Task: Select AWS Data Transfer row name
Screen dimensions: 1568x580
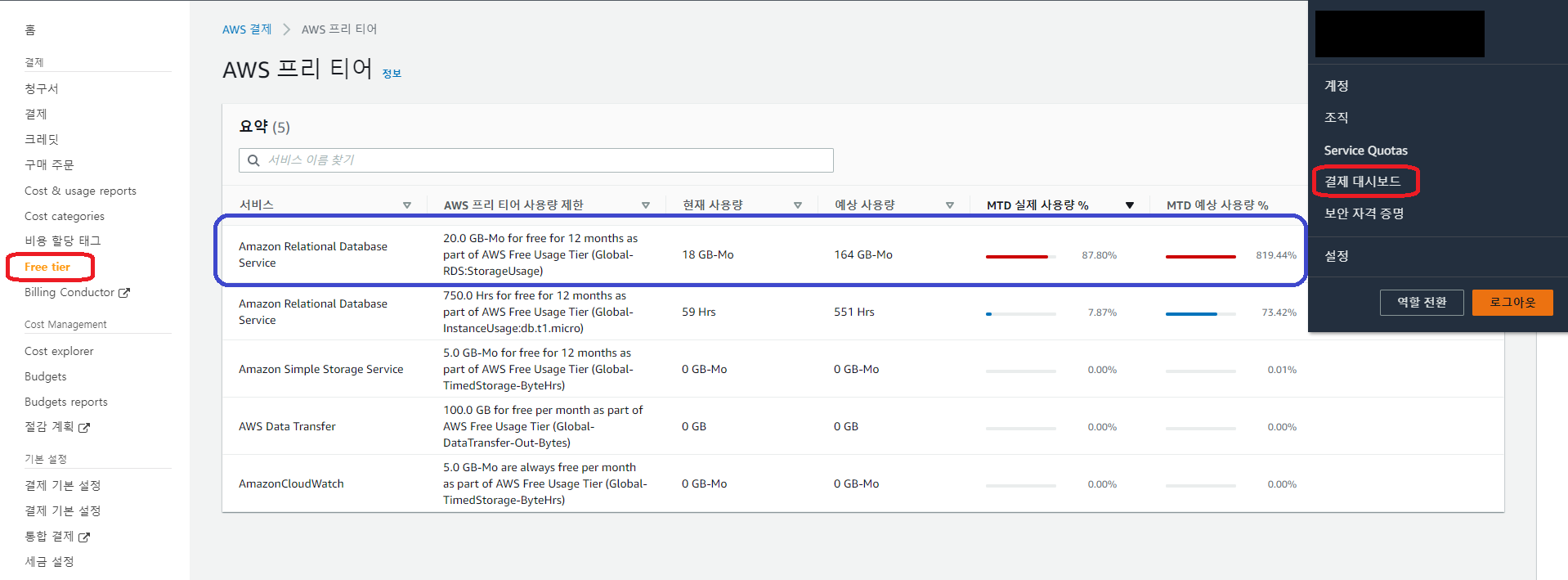Action: point(287,426)
